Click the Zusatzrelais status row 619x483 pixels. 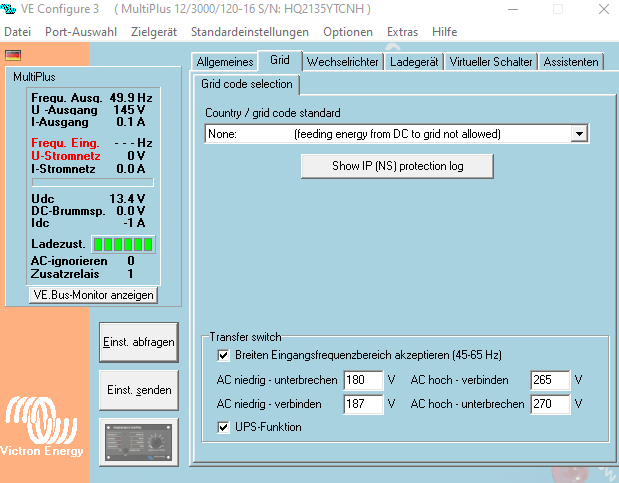point(83,274)
